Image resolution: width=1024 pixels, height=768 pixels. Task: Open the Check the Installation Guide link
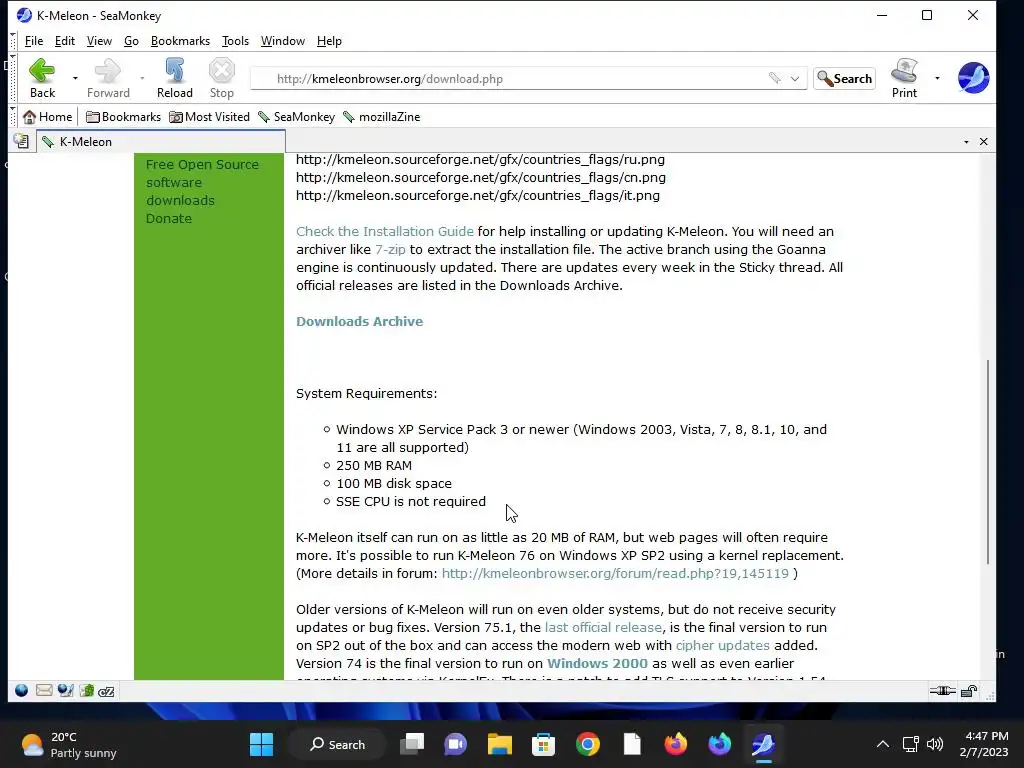(385, 231)
